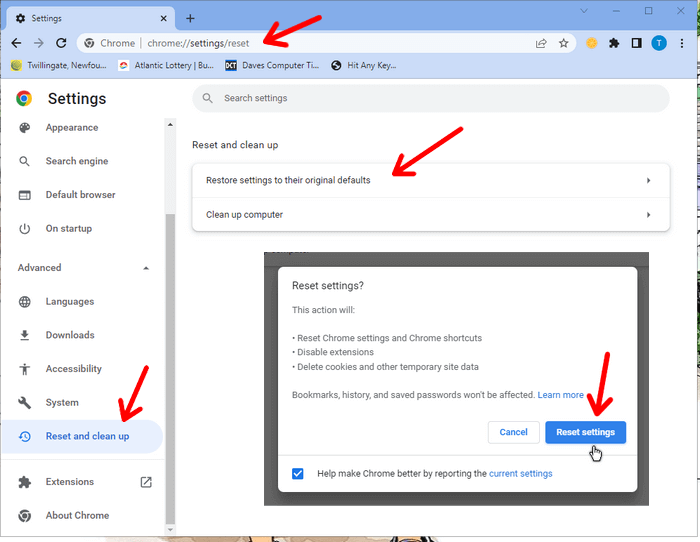Click the blue Reset settings button
This screenshot has height=542, width=700.
pos(585,432)
